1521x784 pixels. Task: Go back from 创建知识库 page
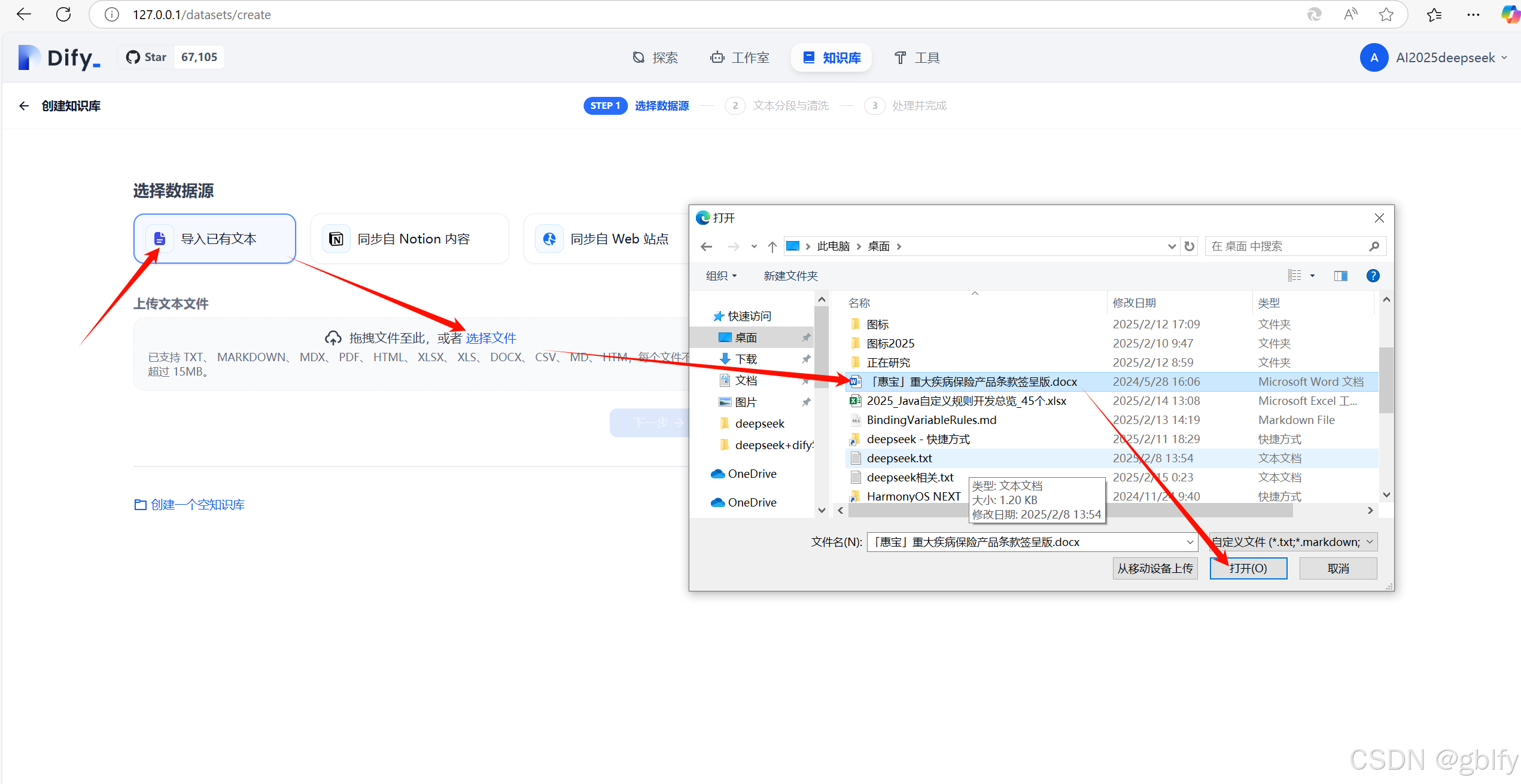point(24,106)
